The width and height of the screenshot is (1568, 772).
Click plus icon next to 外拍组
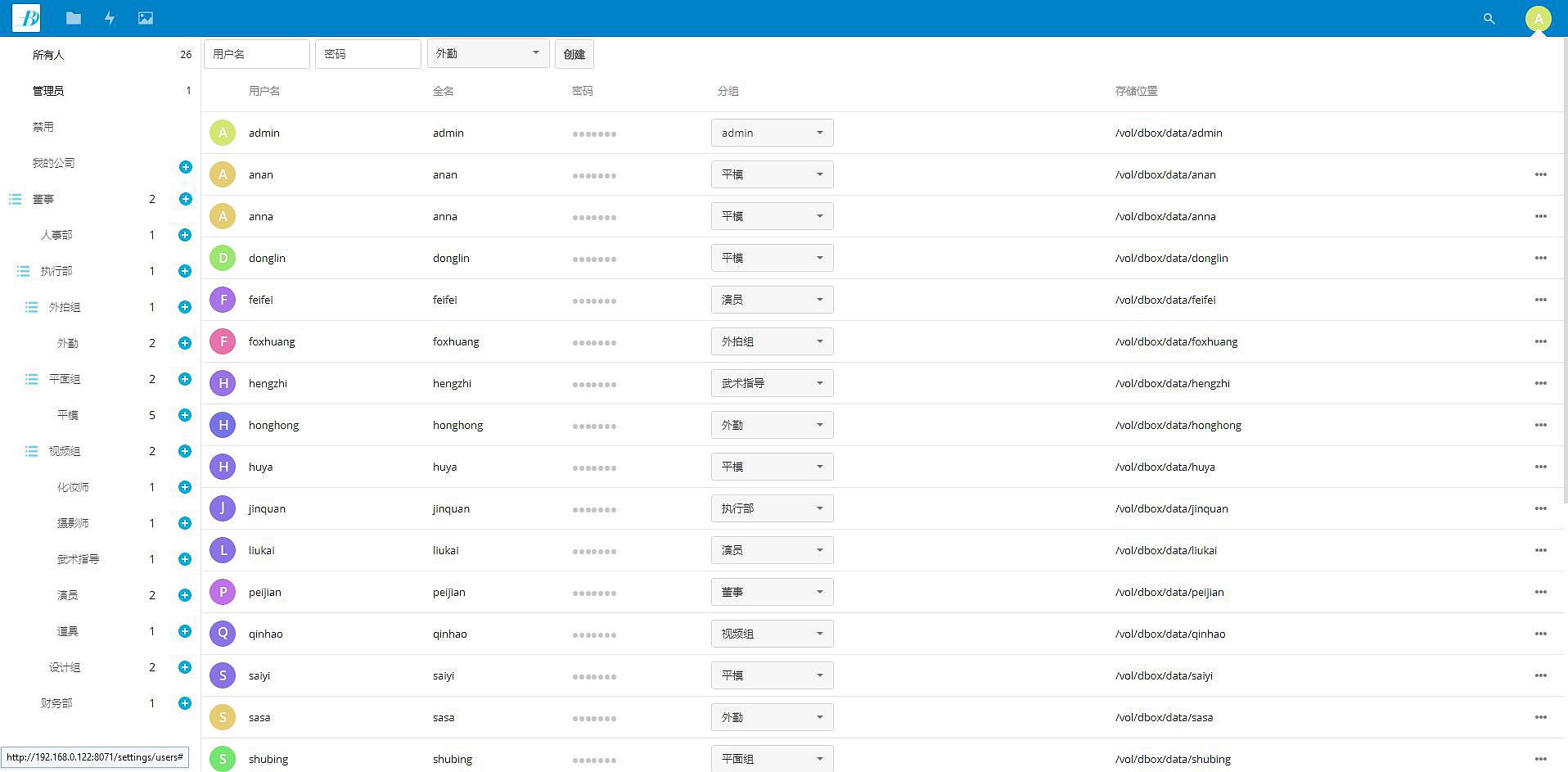pyautogui.click(x=185, y=307)
